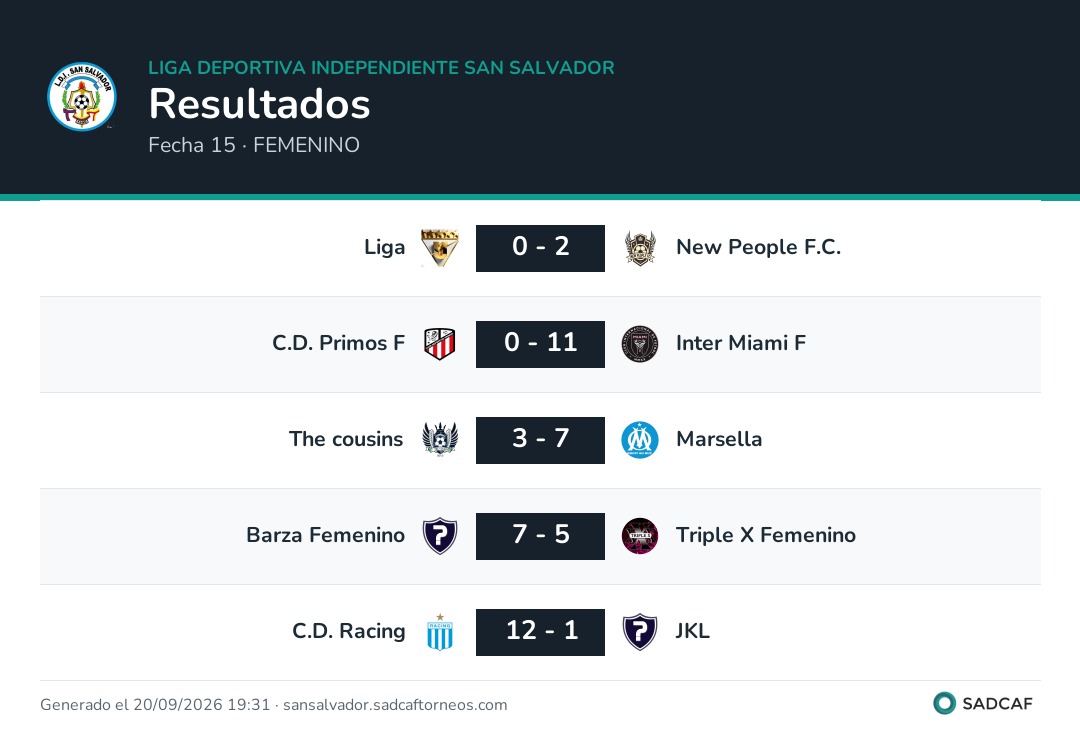Screen dimensions: 1080x756
Task: Click the SADCAF logo icon
Action: point(944,703)
